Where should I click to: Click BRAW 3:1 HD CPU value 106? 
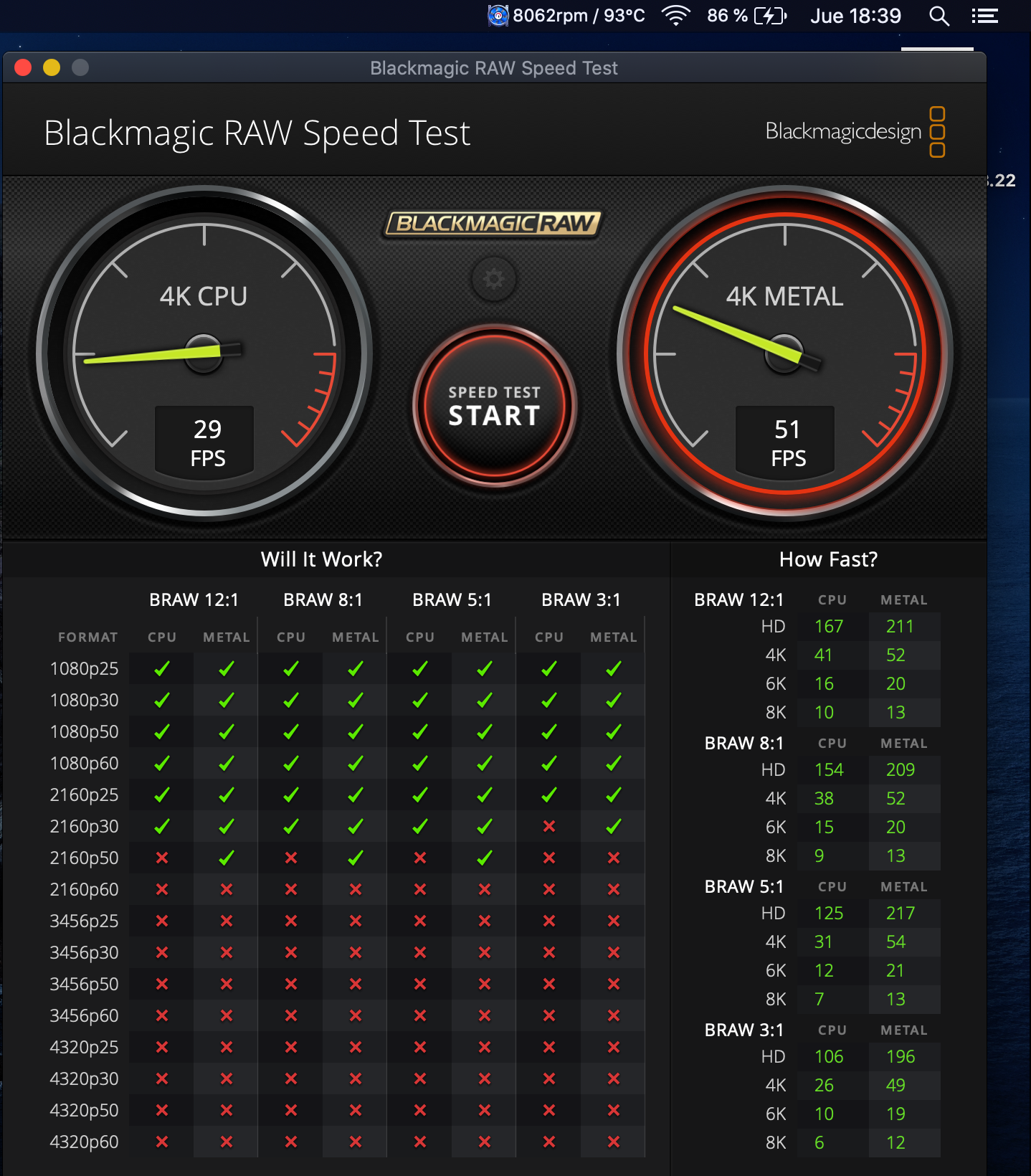829,1056
